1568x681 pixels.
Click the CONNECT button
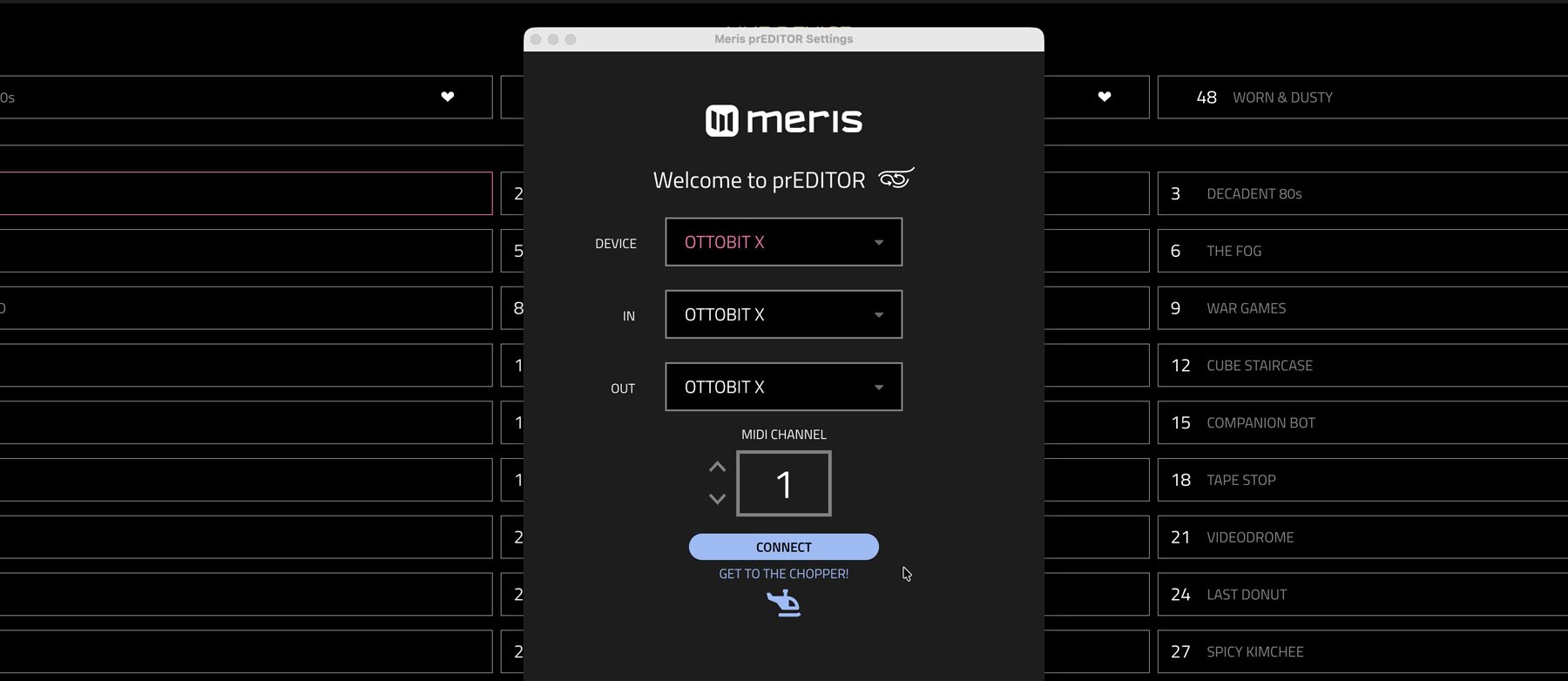(x=784, y=547)
